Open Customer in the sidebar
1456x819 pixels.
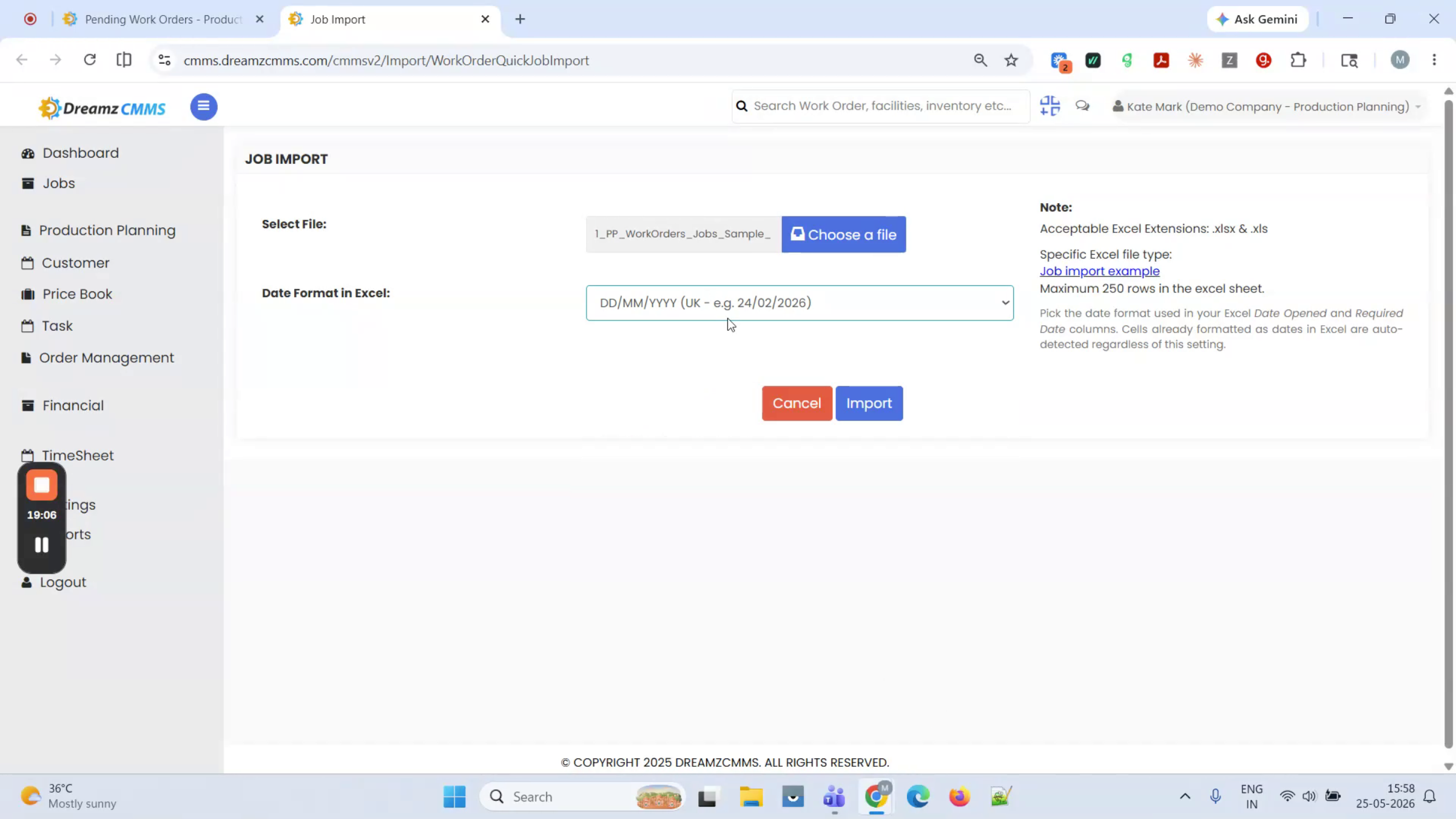pos(66,263)
